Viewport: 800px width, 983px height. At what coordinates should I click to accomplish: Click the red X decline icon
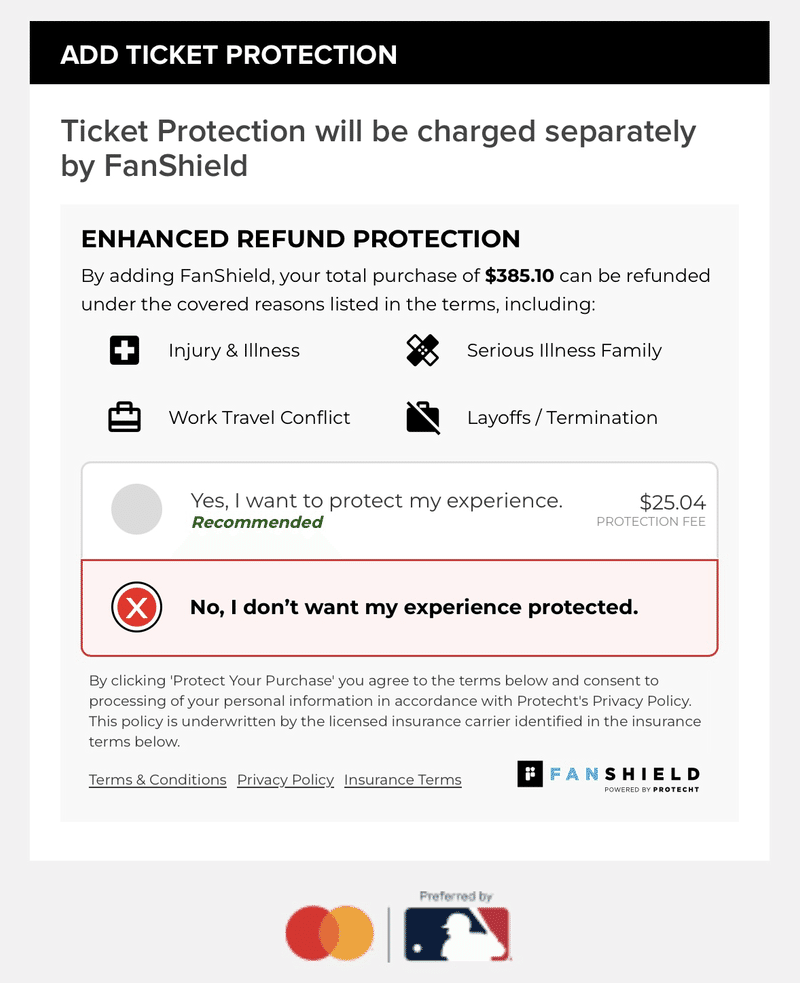(x=137, y=607)
